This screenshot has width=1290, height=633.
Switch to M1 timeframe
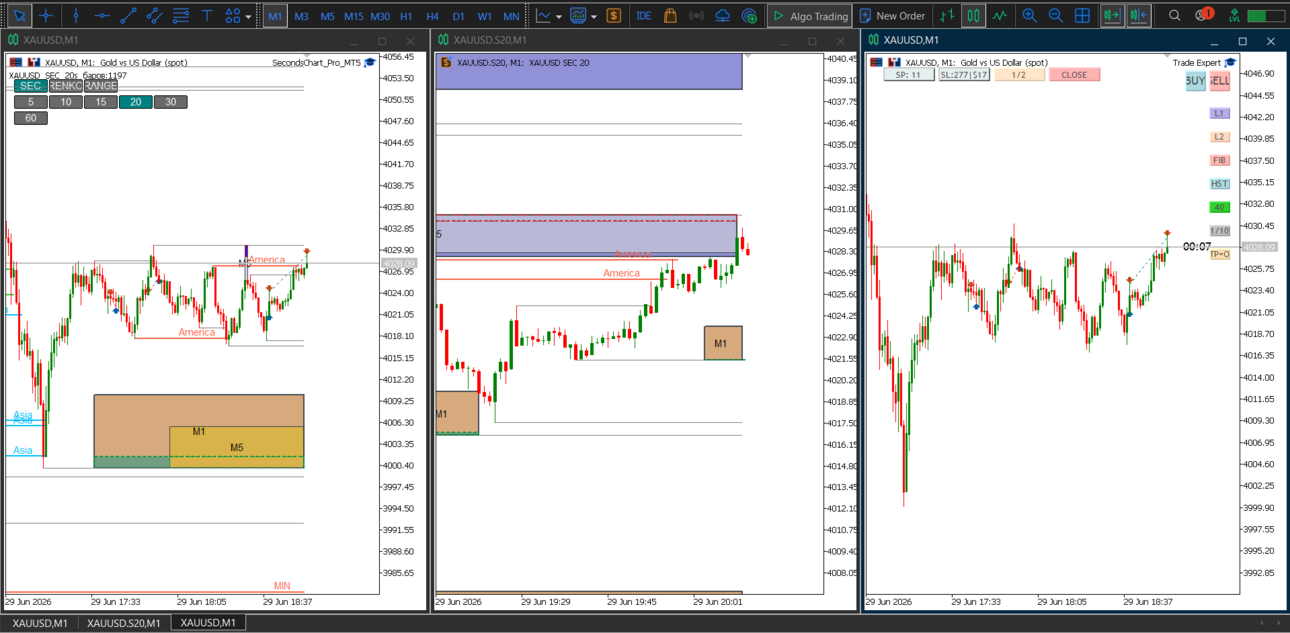coord(275,16)
